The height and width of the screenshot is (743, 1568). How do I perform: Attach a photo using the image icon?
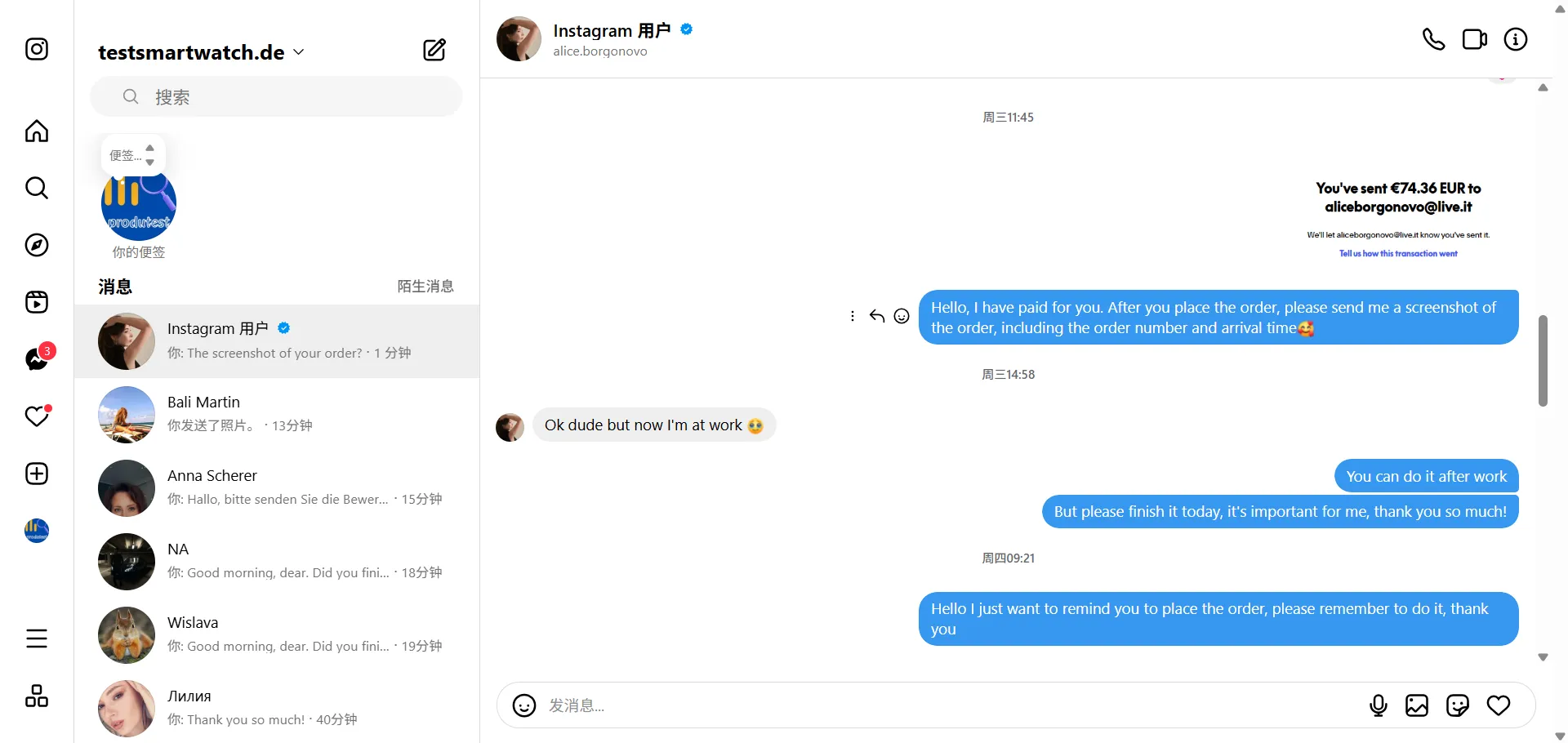1417,705
